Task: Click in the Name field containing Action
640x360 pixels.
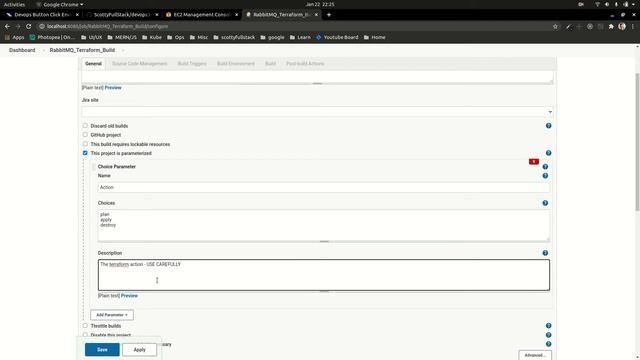Action: tap(324, 187)
